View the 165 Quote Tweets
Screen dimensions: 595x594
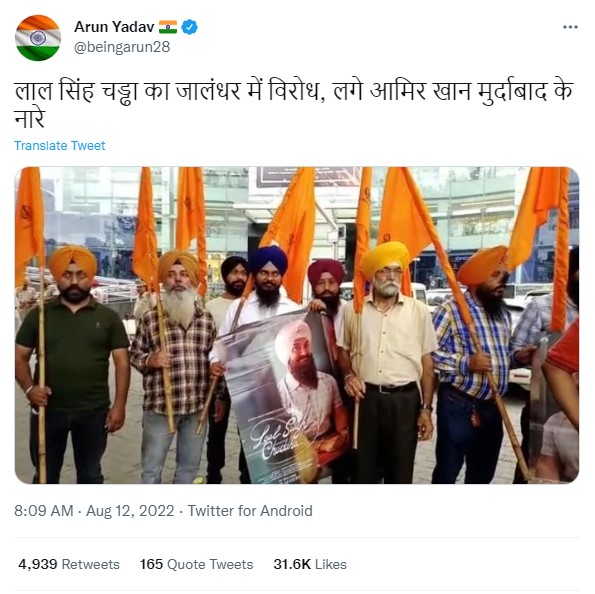point(196,564)
